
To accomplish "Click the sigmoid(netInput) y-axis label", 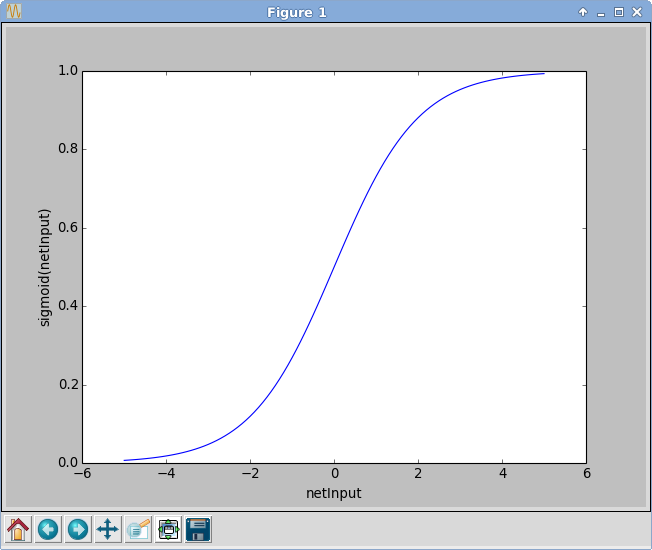I will [x=44, y=268].
